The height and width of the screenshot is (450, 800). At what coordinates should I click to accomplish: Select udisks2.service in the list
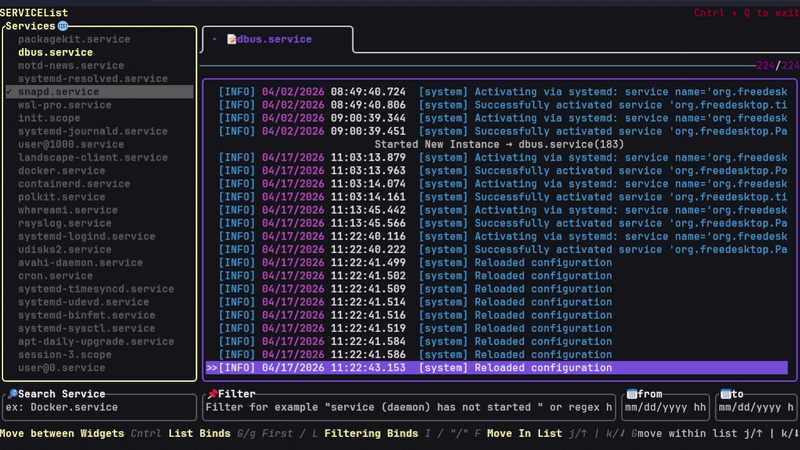[99, 250]
